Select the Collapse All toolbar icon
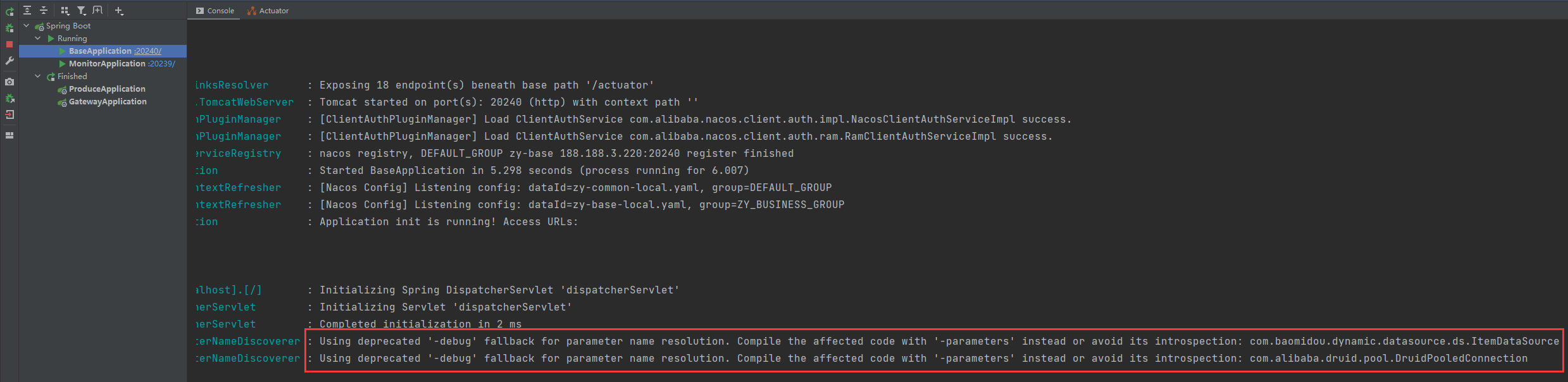 point(43,11)
